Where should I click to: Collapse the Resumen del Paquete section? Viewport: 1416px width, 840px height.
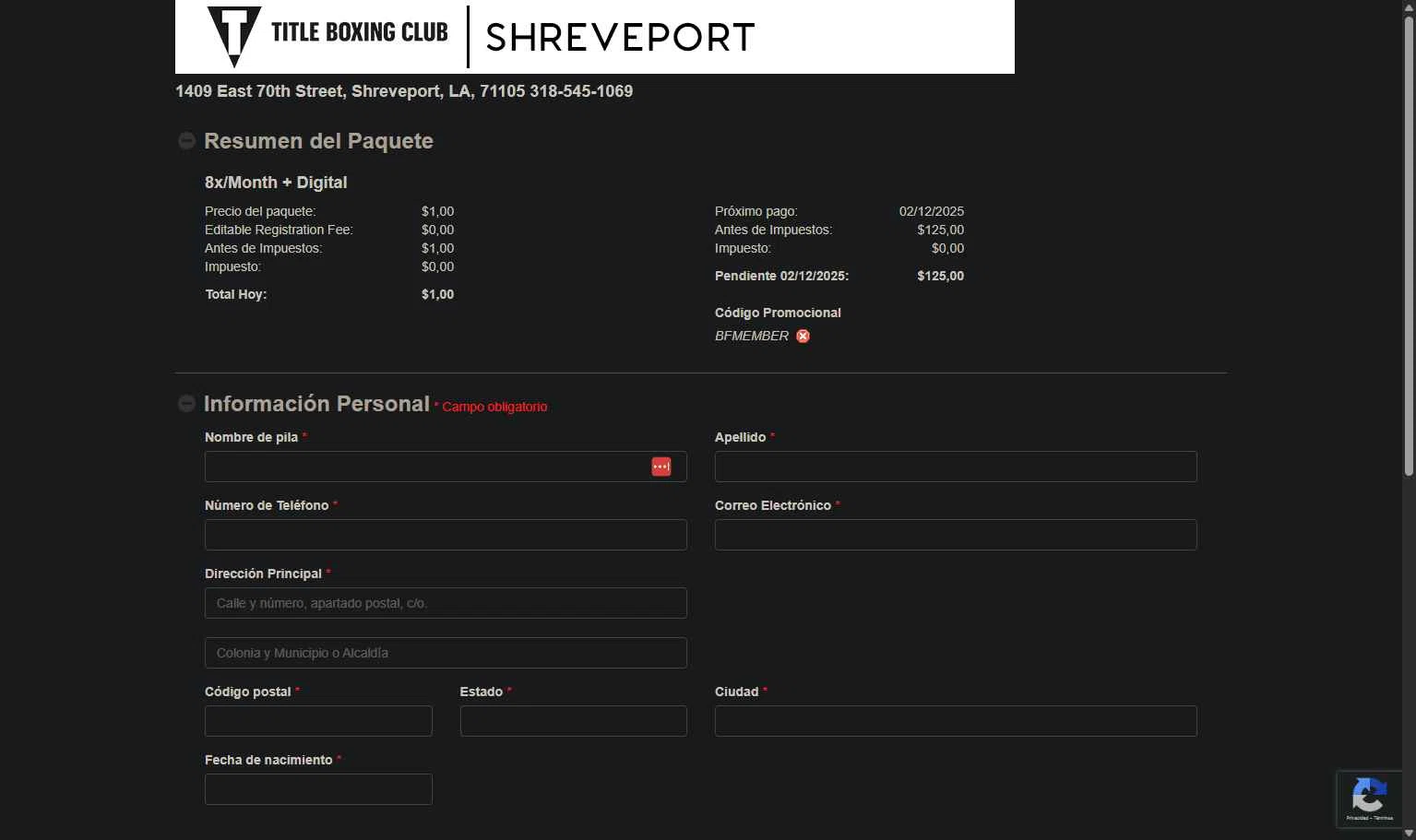pyautogui.click(x=186, y=141)
